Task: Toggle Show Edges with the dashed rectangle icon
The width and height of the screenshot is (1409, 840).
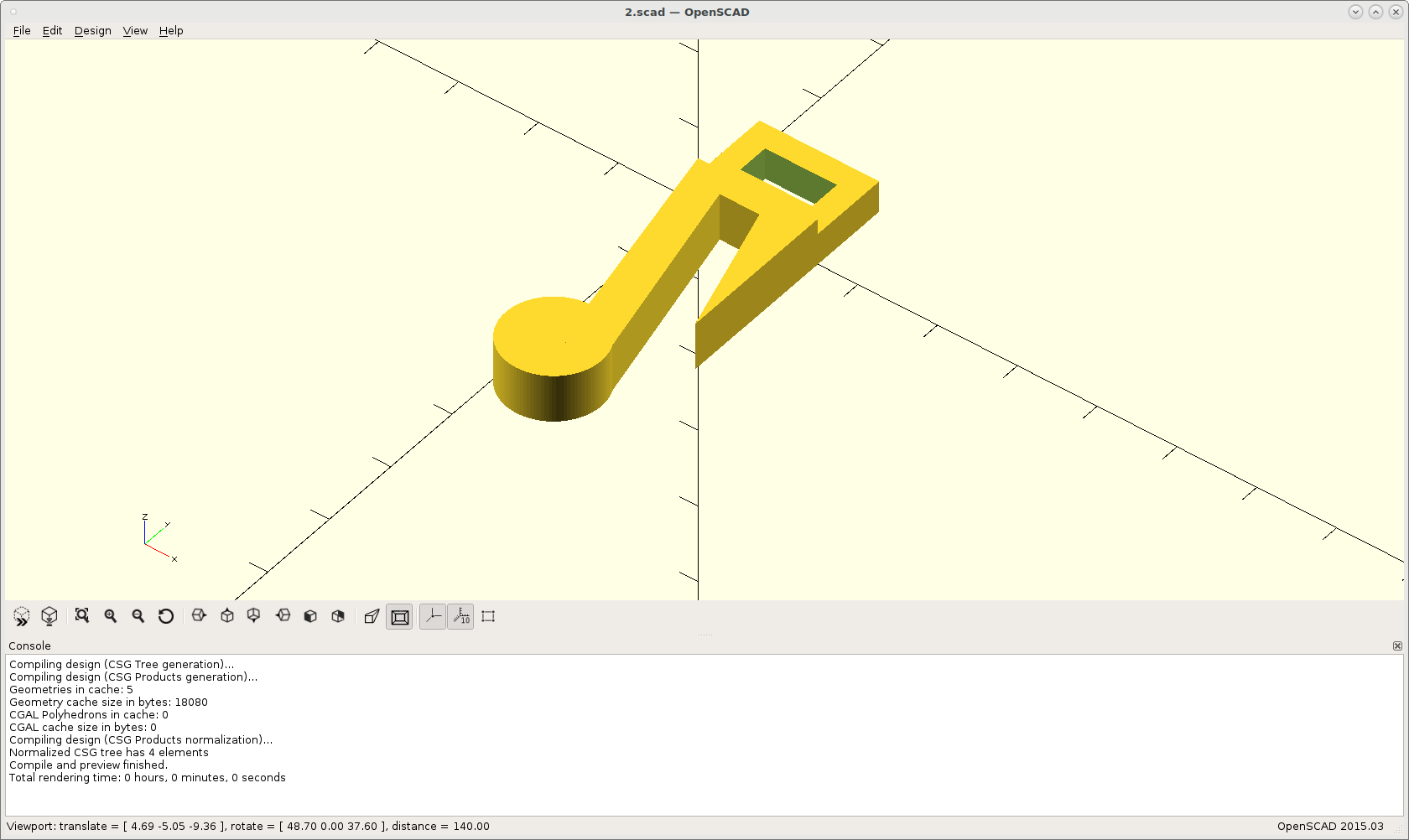Action: tap(487, 616)
